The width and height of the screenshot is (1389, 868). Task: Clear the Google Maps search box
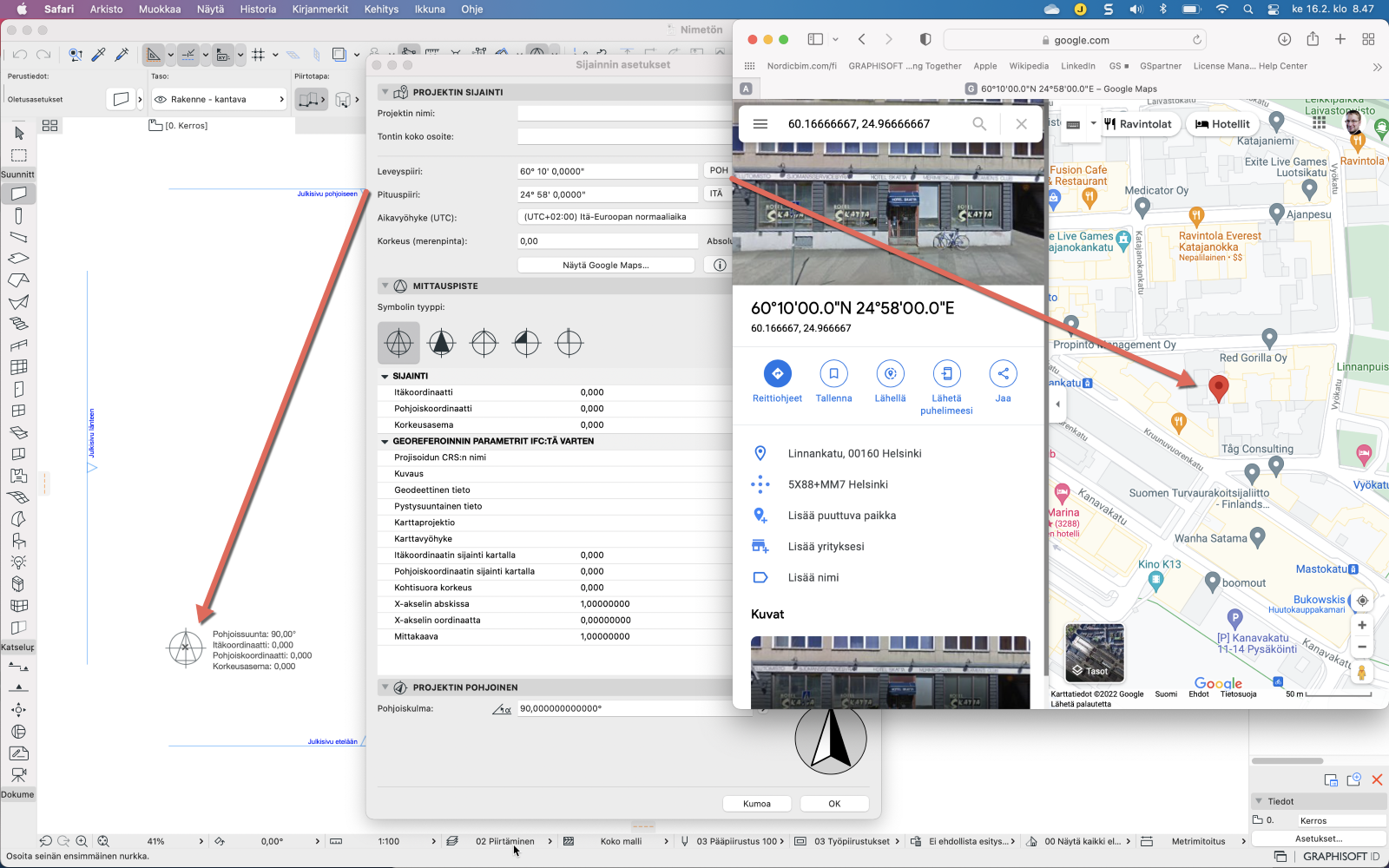click(x=1022, y=124)
